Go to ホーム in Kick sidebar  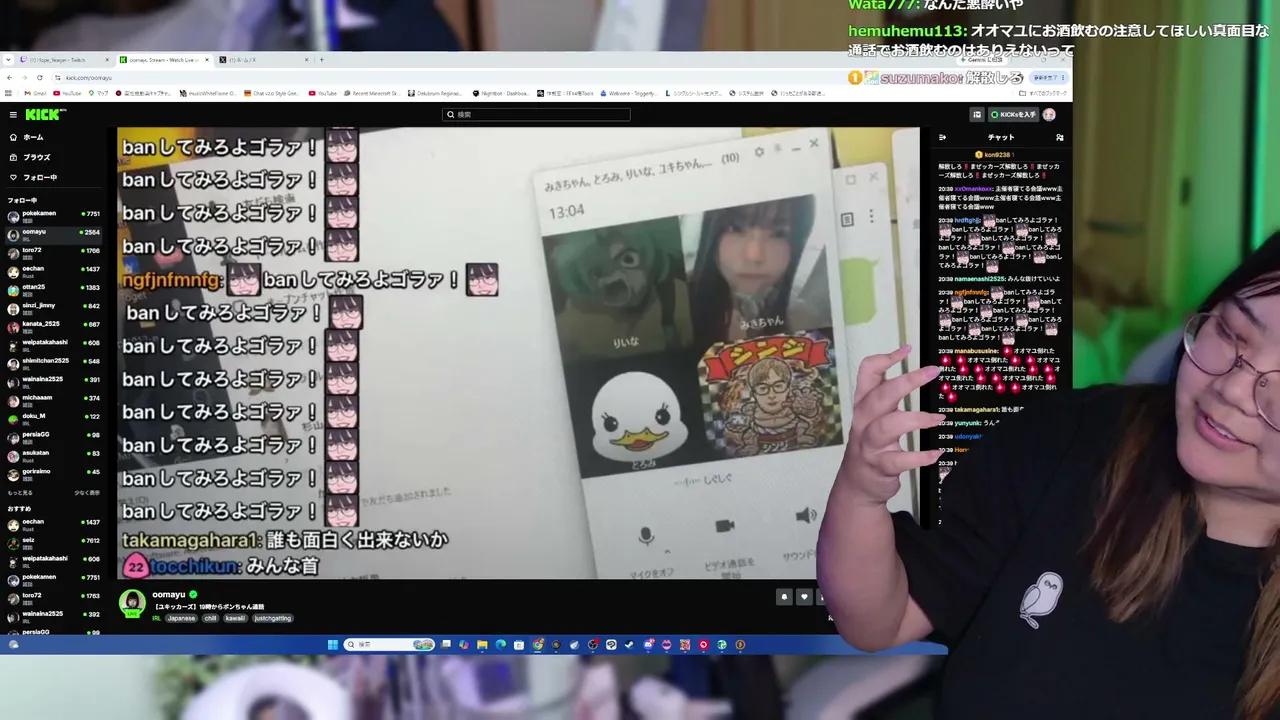click(x=52, y=137)
